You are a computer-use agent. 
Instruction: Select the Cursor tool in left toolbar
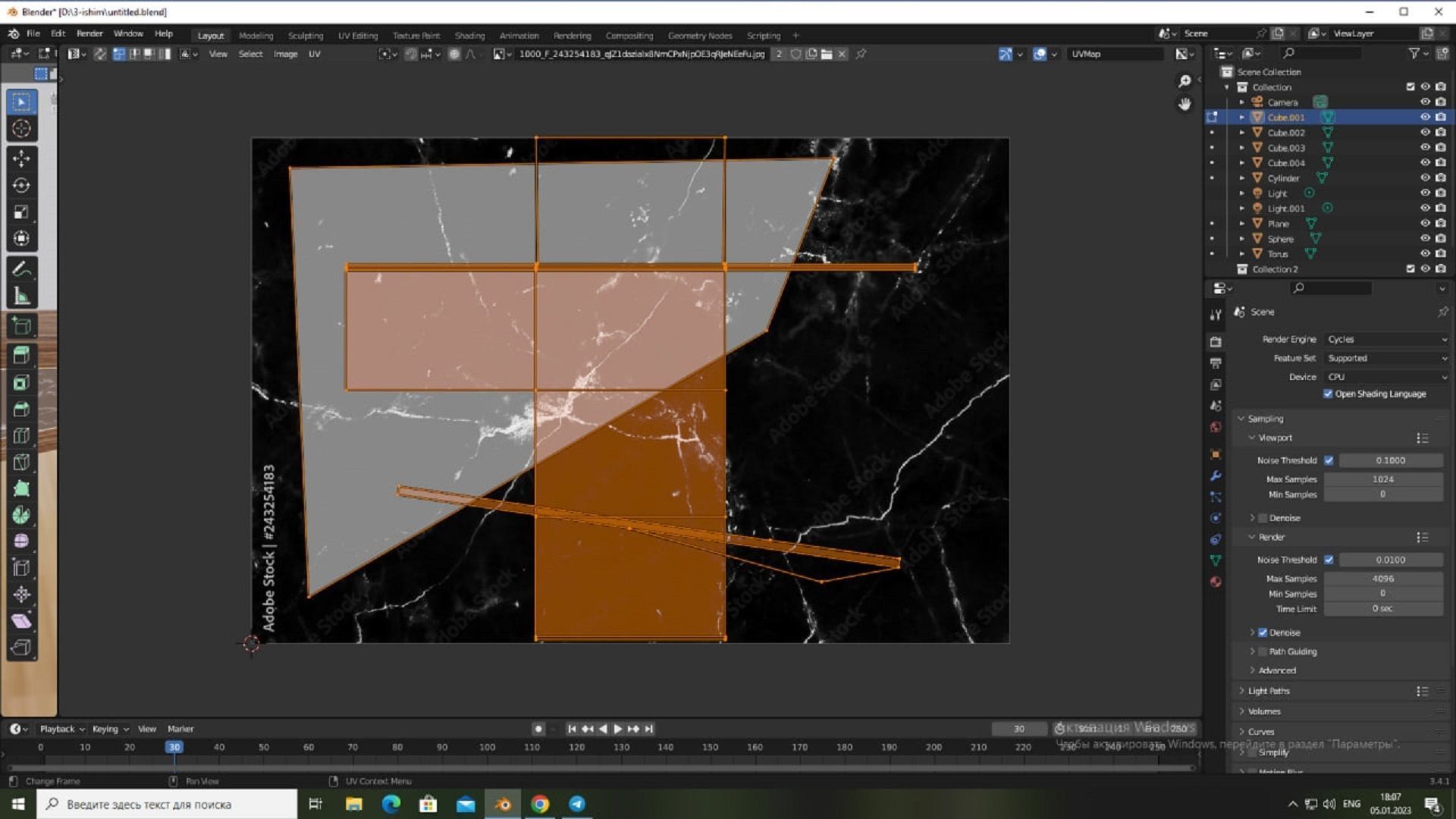[21, 129]
